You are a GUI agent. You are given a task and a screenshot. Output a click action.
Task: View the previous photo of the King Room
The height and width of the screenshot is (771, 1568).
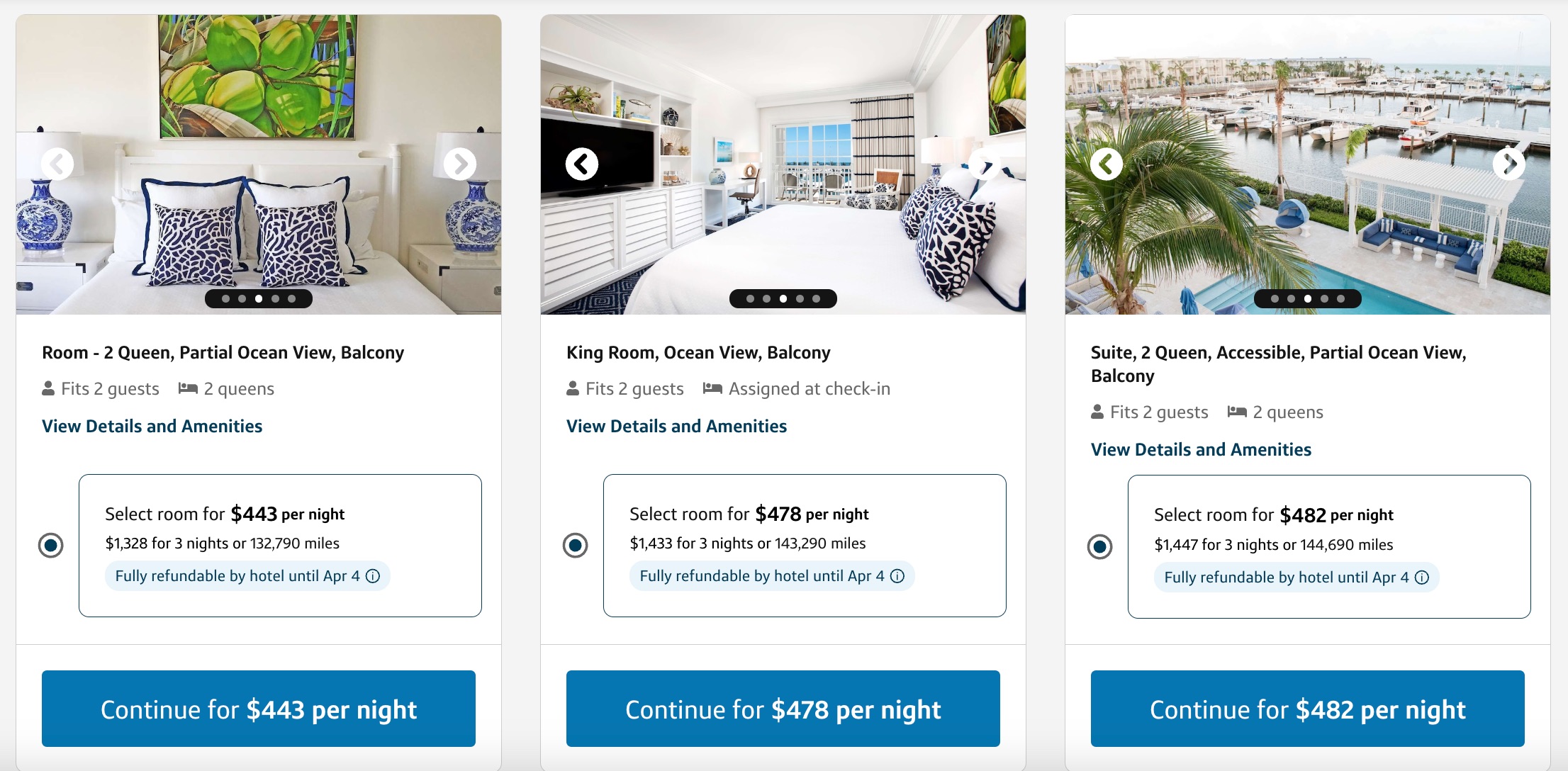581,164
